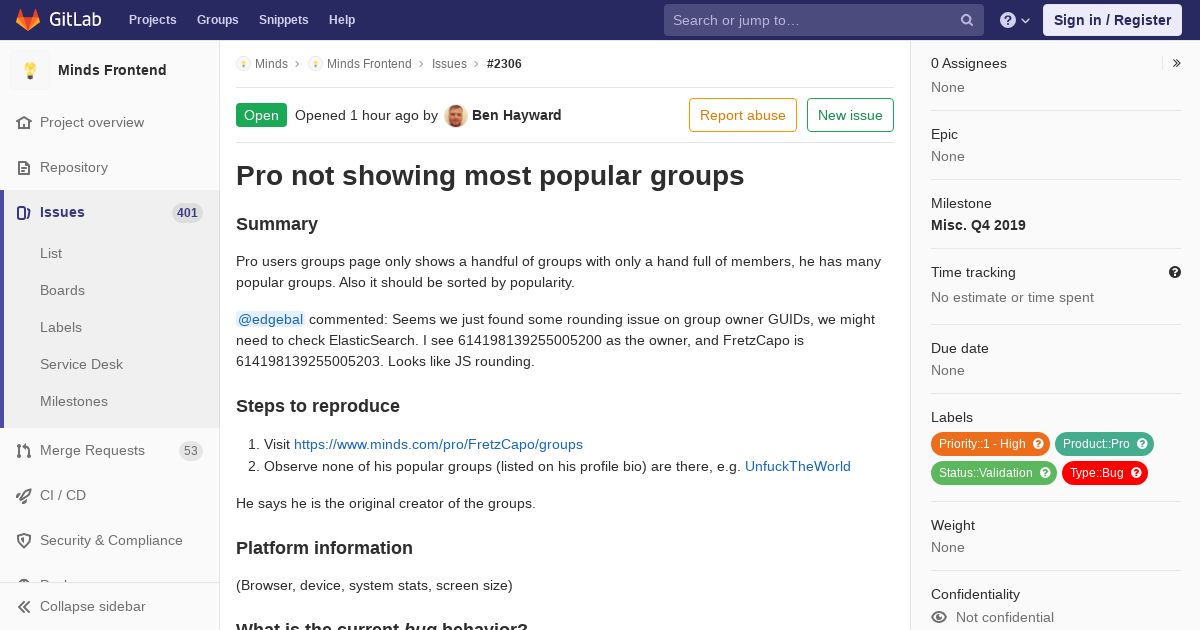Open the Projects menu
1200x630 pixels.
(x=152, y=20)
